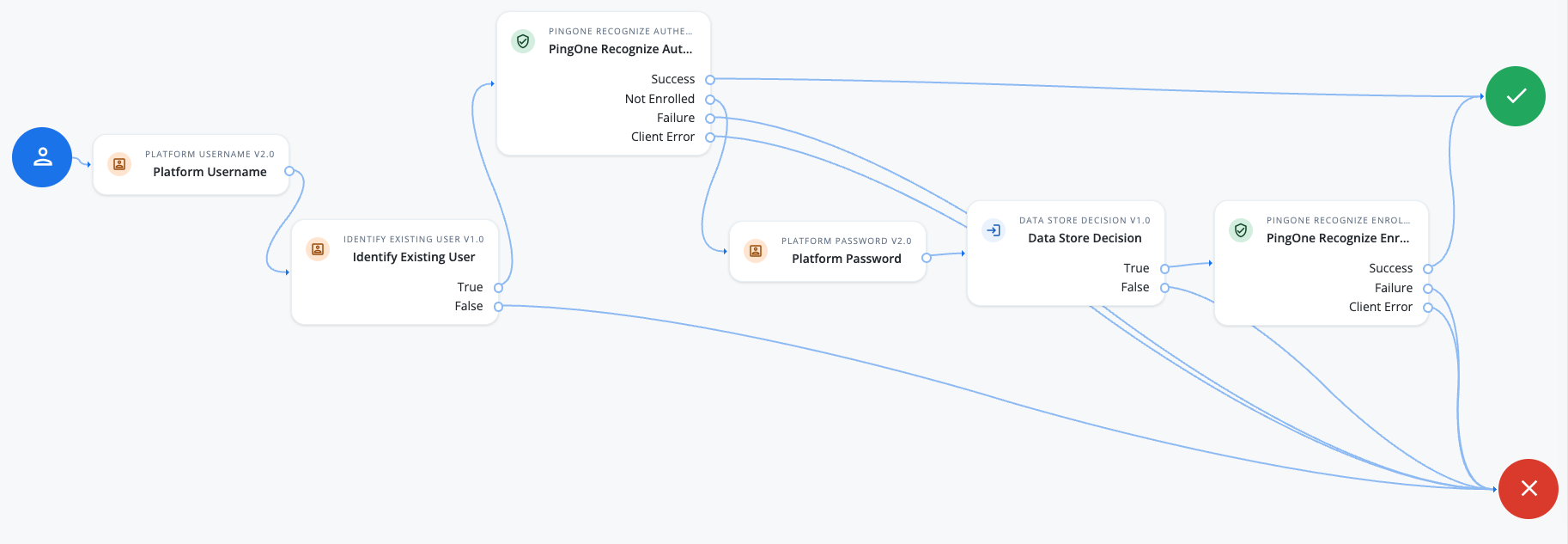Viewport: 1568px width, 544px height.
Task: Click the Recognize Enrollment Failure connector
Action: tap(1428, 289)
